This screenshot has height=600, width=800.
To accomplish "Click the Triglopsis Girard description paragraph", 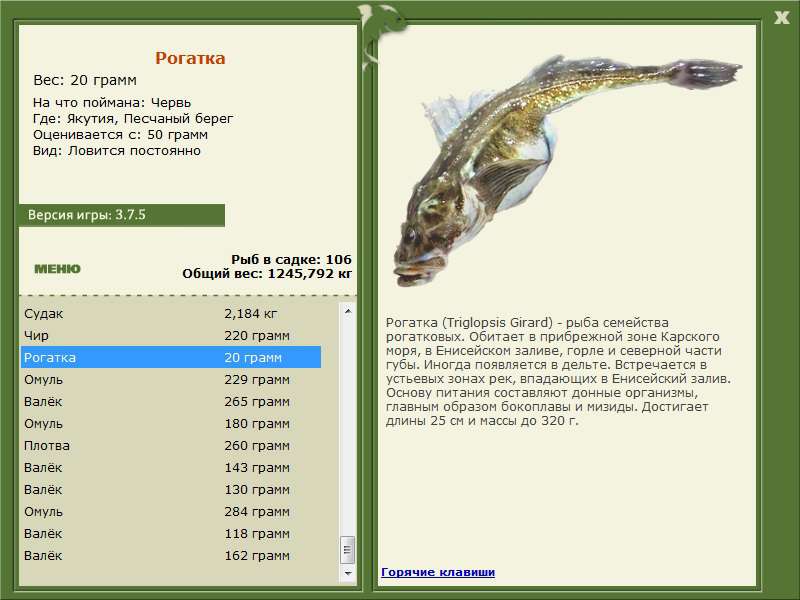I will click(x=558, y=371).
